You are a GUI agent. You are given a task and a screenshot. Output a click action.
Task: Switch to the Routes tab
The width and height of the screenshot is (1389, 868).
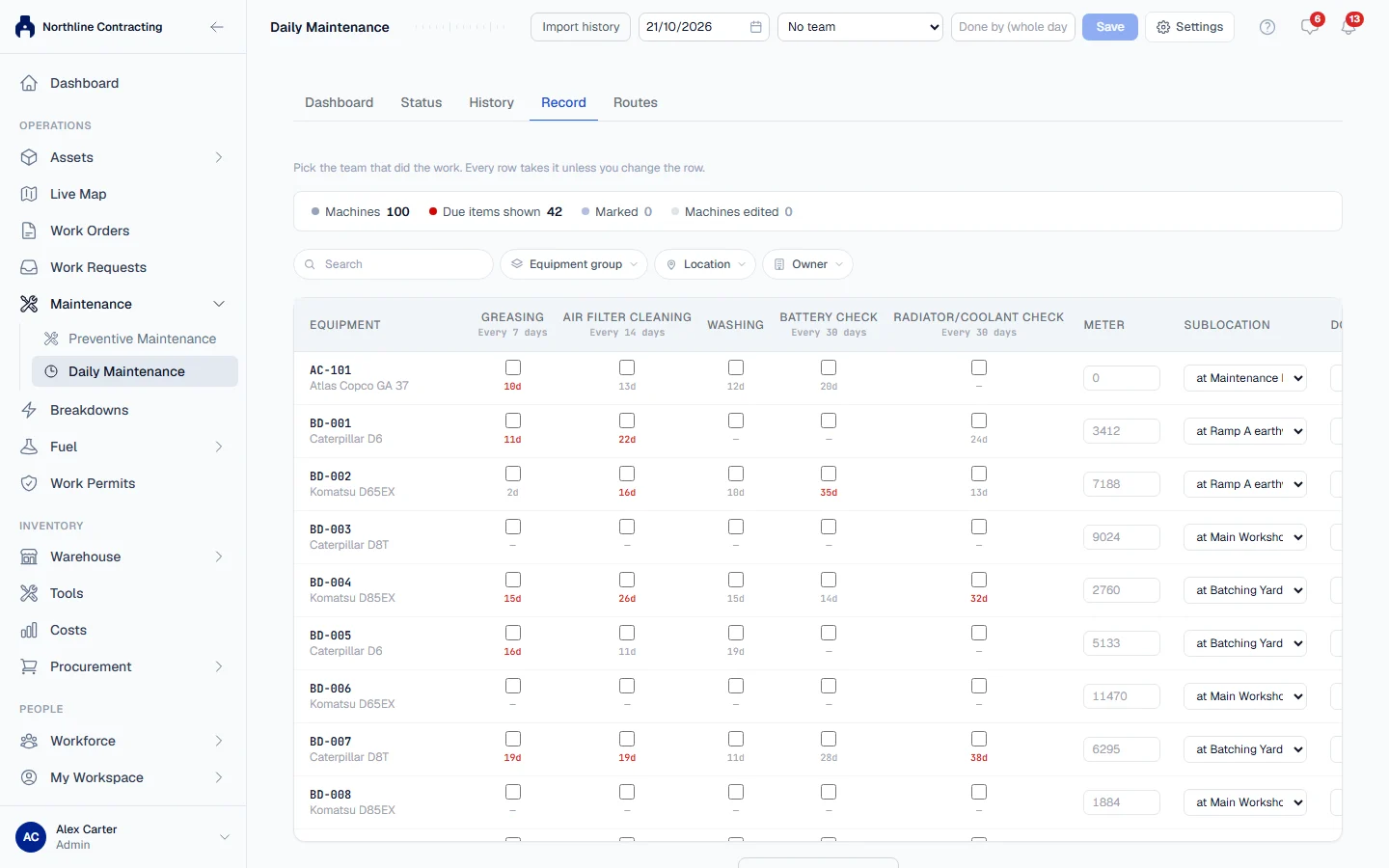636,102
